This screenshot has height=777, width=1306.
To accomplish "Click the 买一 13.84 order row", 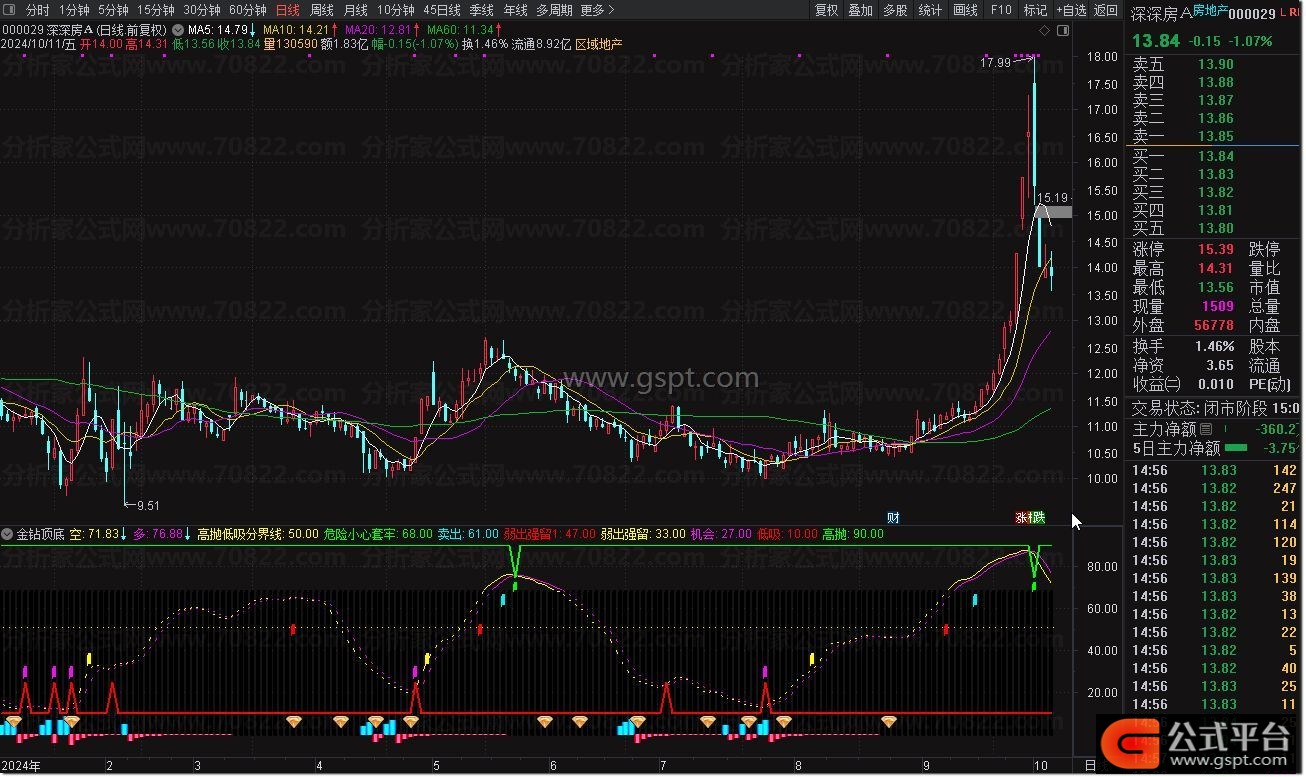I will 1214,156.
